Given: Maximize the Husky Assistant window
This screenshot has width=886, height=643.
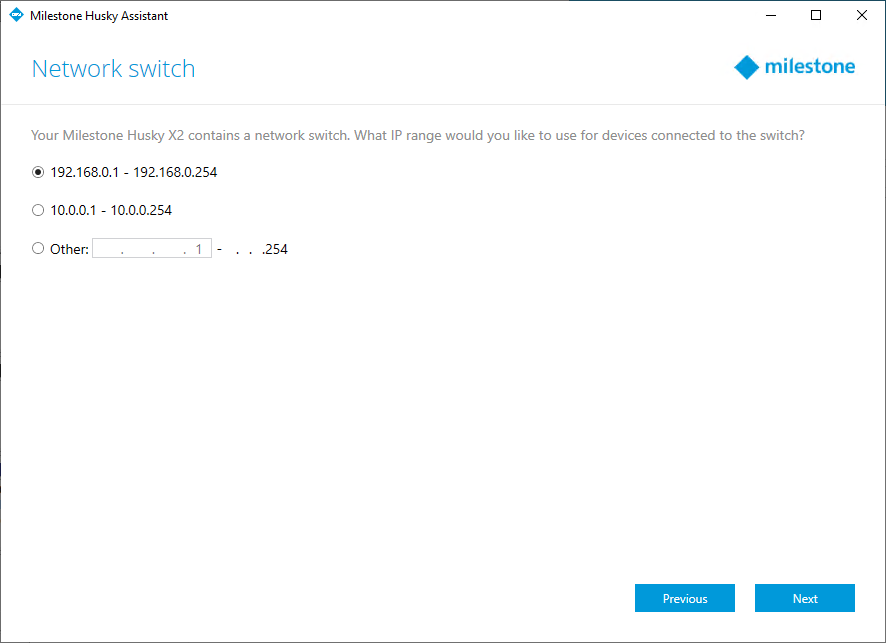Looking at the screenshot, I should pyautogui.click(x=816, y=15).
